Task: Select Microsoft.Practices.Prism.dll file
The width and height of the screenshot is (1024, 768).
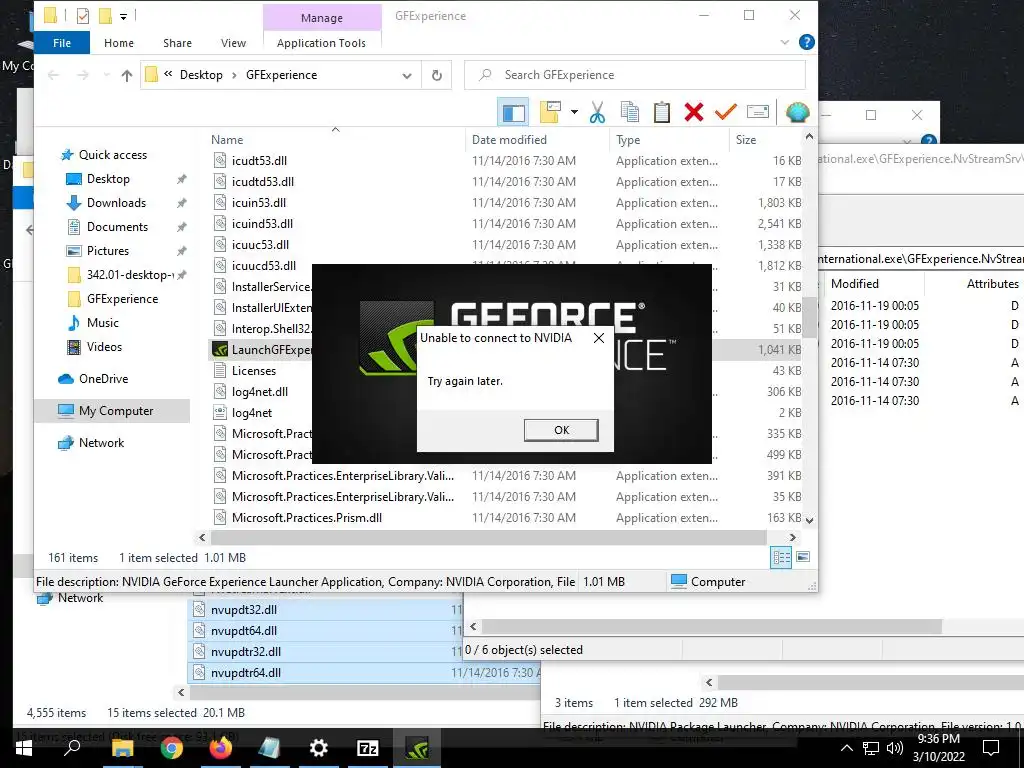Action: tap(306, 518)
